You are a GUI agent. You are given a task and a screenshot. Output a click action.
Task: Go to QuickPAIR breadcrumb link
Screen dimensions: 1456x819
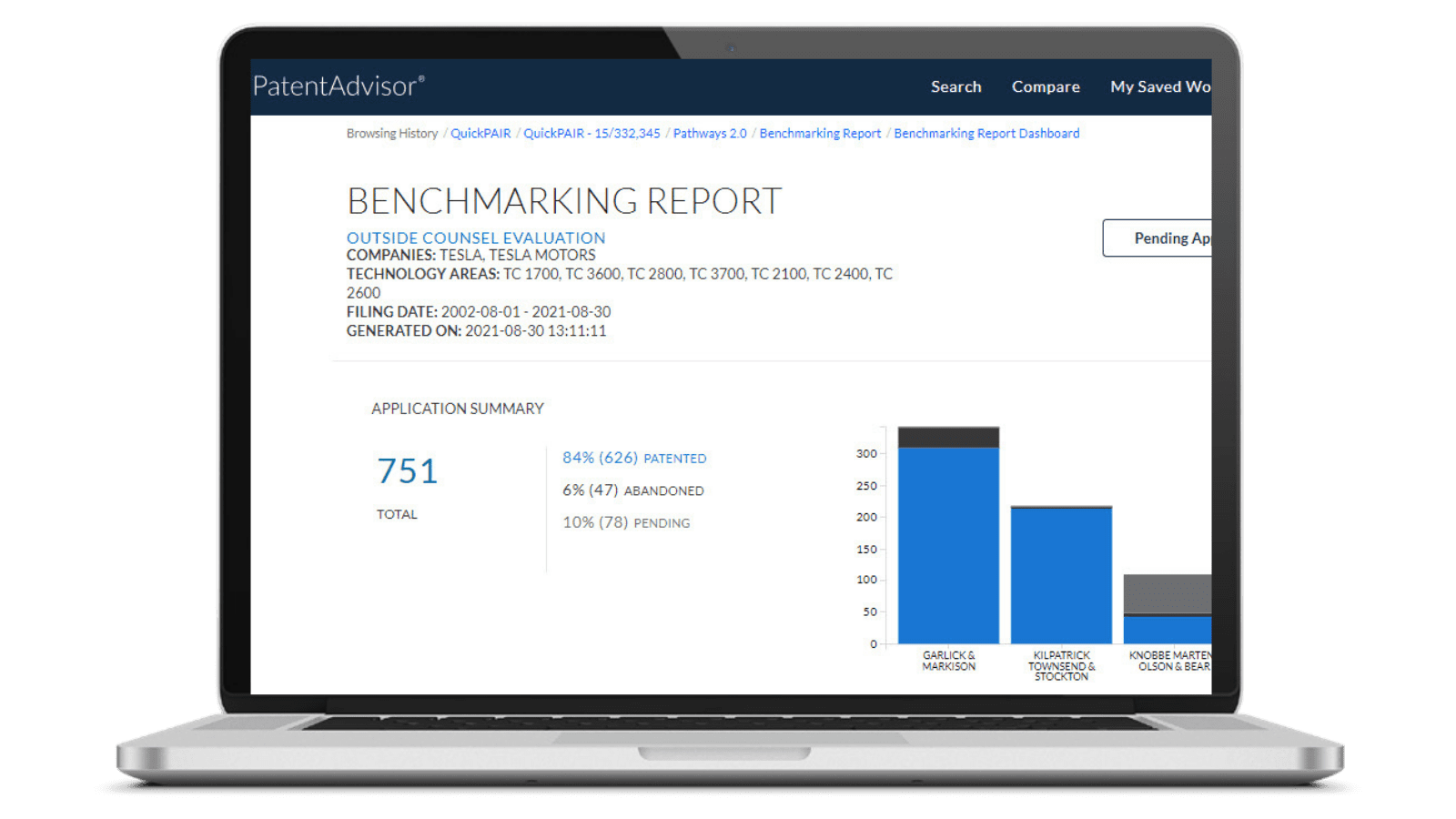click(x=480, y=133)
